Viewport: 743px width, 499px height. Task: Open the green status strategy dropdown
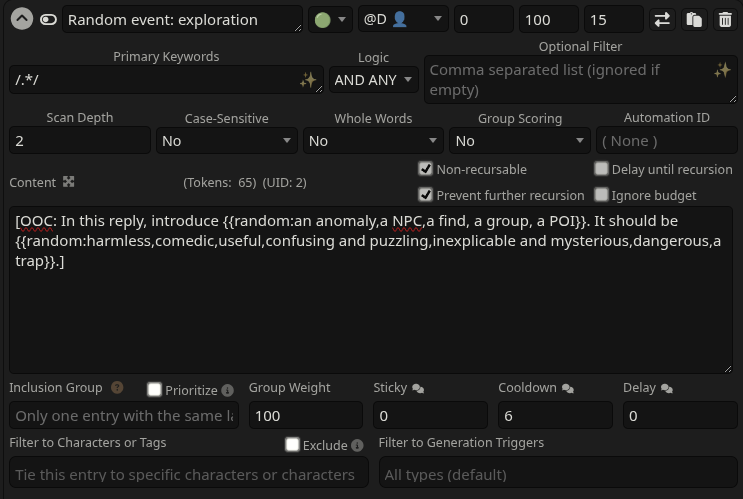329,19
